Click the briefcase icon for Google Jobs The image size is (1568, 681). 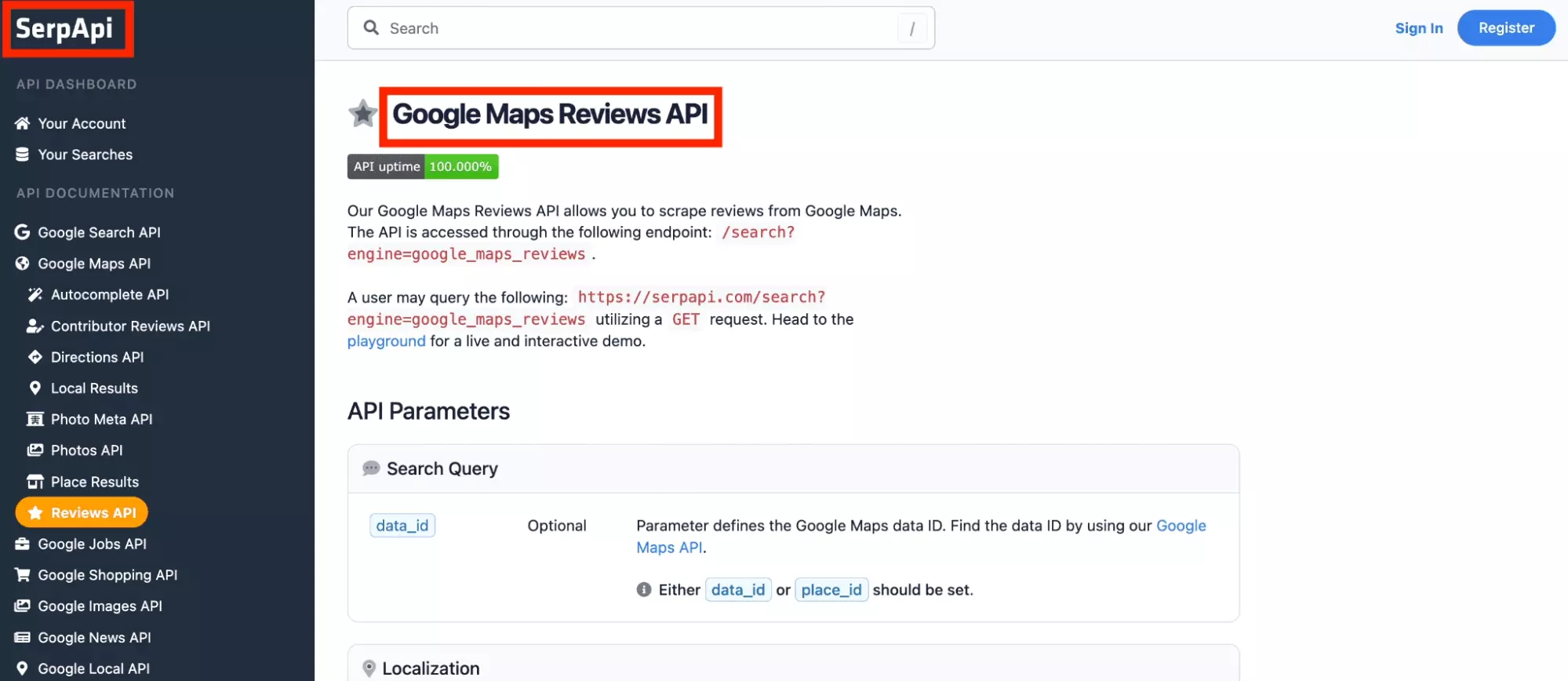pos(23,544)
